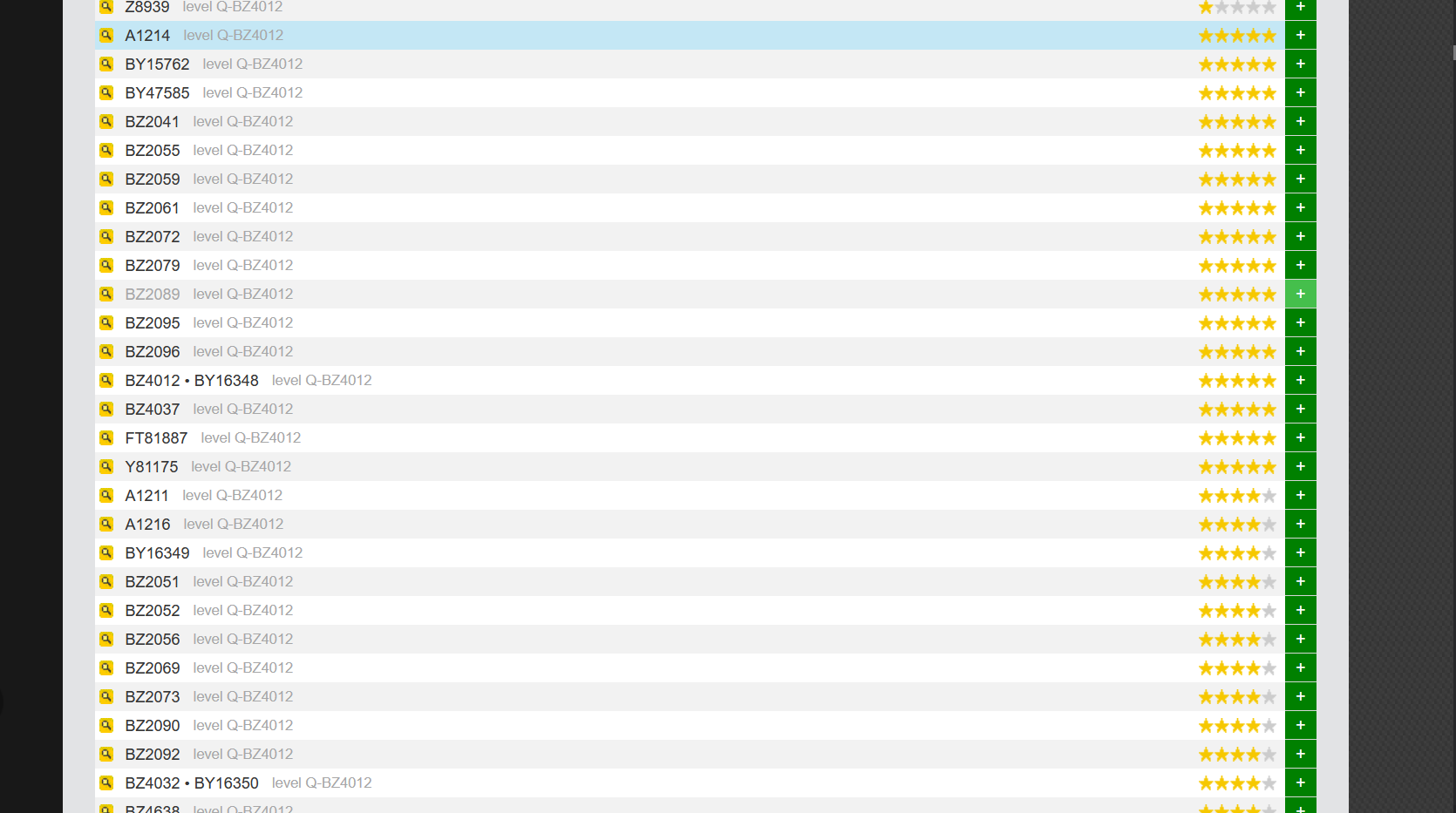Click the star rating for BZ2059
Viewport: 1456px width, 813px height.
click(1237, 180)
